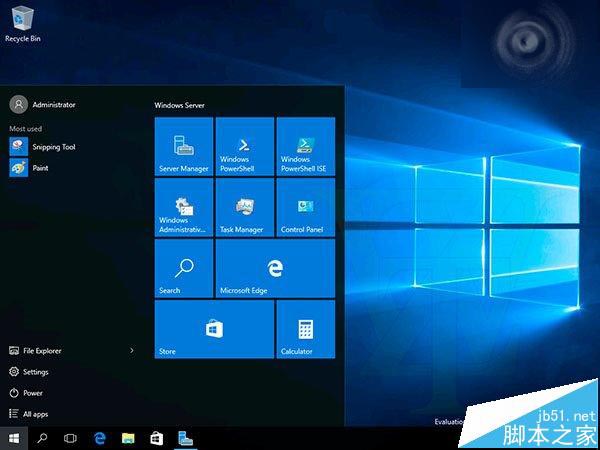Launch the Windows PowerShell tile
The width and height of the screenshot is (600, 450).
(245, 147)
